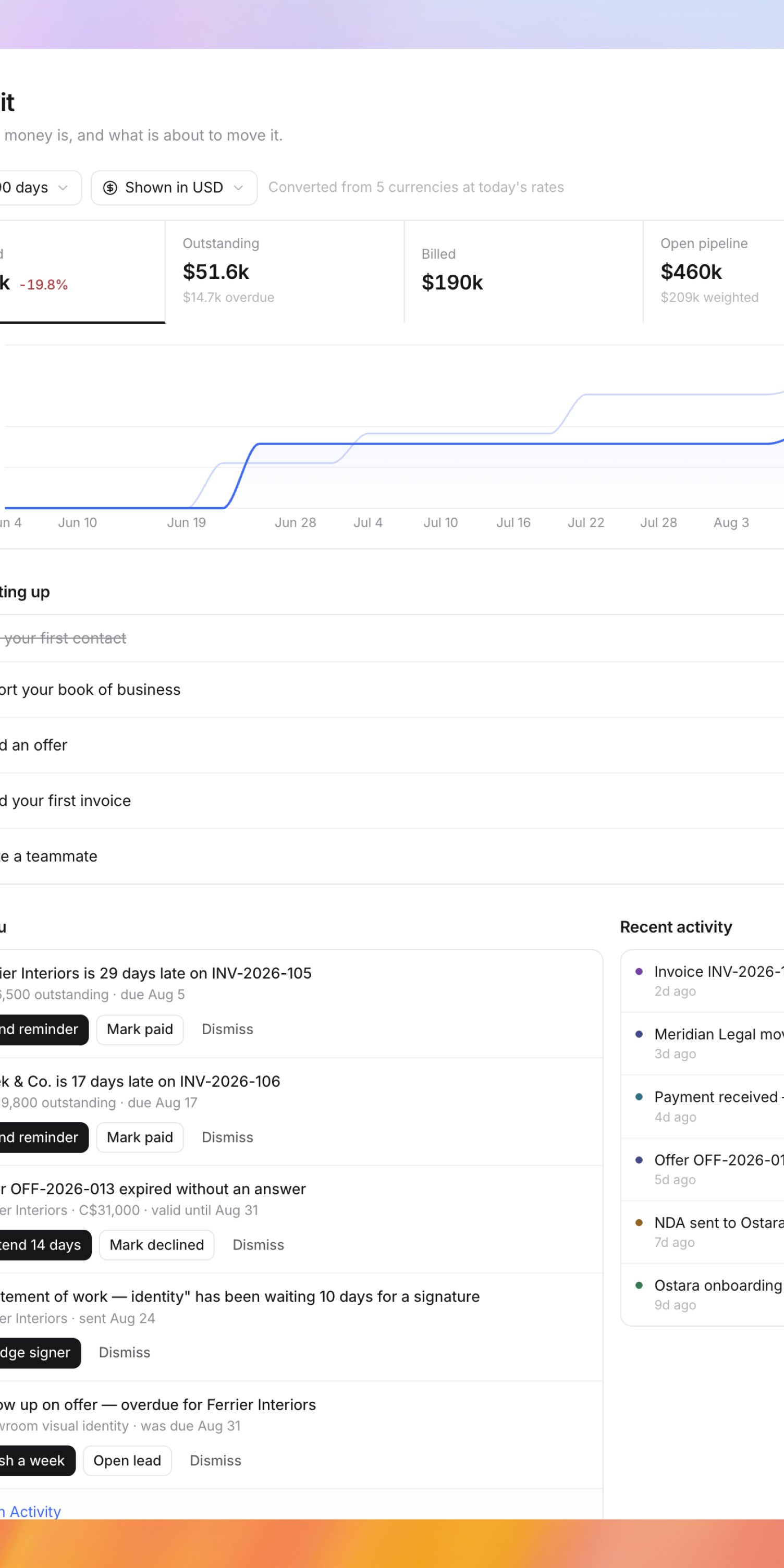Open the Meridian Legal activity entry
784x1568 pixels.
pyautogui.click(x=703, y=1043)
